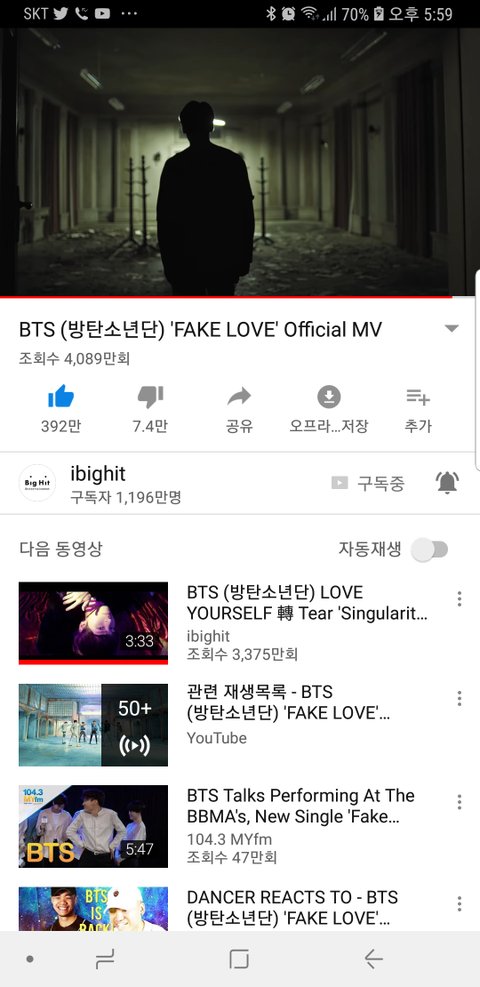Viewport: 480px width, 987px height.
Task: Open the Singularity video thumbnail
Action: pyautogui.click(x=93, y=623)
